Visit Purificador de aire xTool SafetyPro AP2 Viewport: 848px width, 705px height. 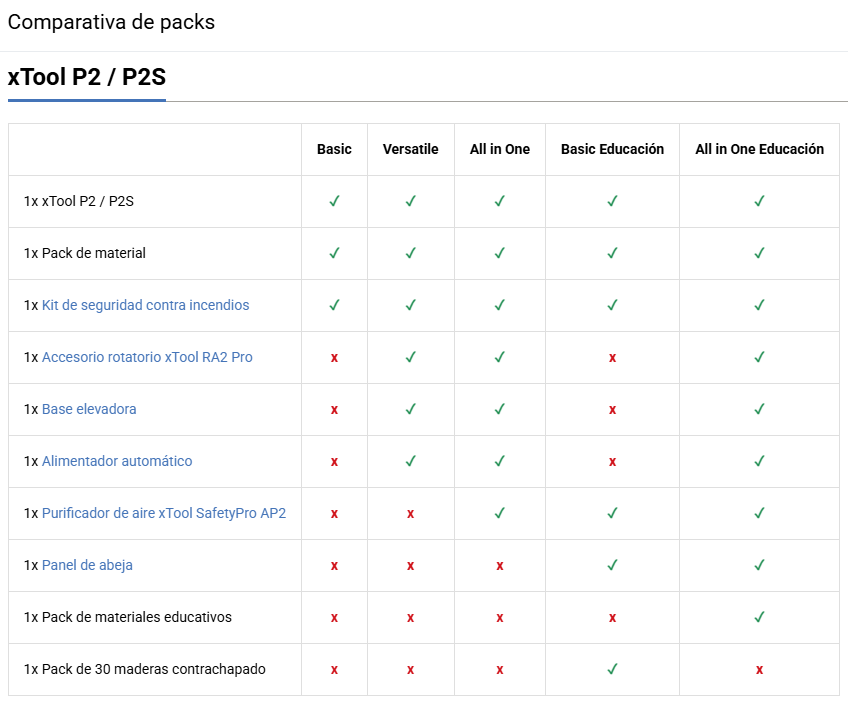point(164,513)
